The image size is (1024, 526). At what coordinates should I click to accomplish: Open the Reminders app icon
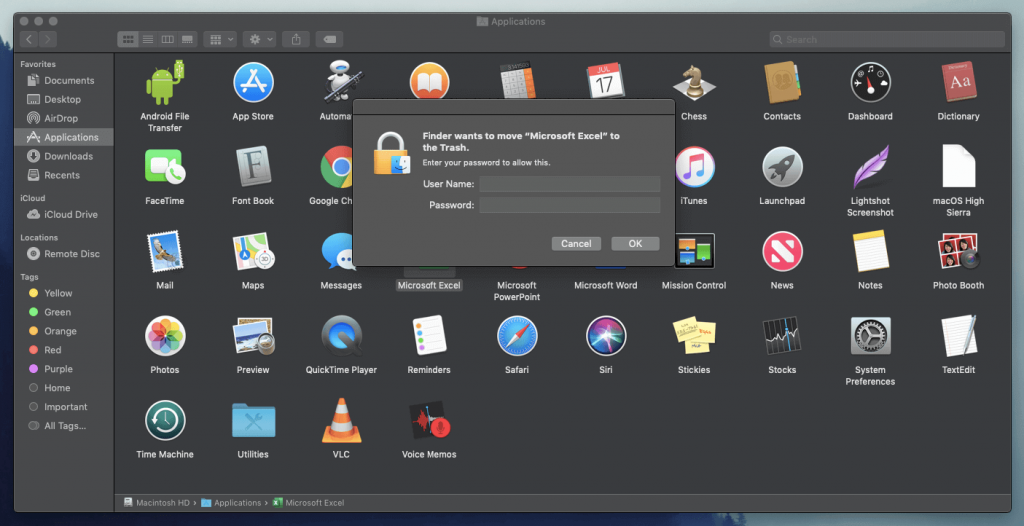[x=429, y=336]
